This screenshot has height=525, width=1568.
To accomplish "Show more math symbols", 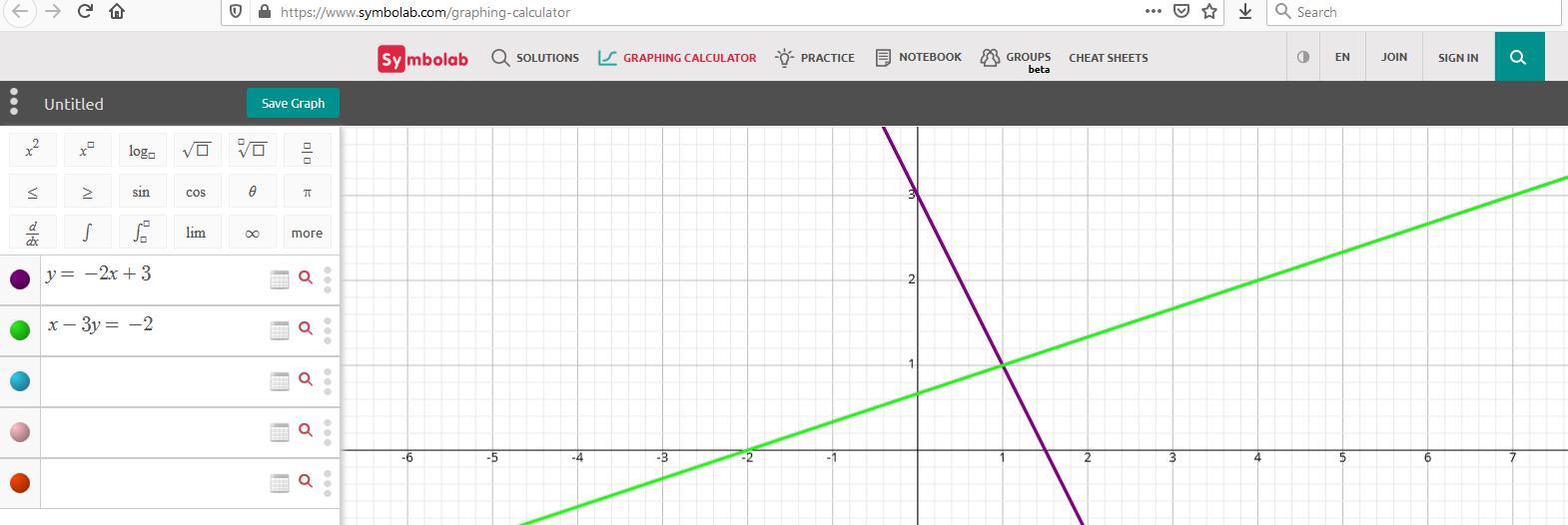I will pyautogui.click(x=307, y=233).
